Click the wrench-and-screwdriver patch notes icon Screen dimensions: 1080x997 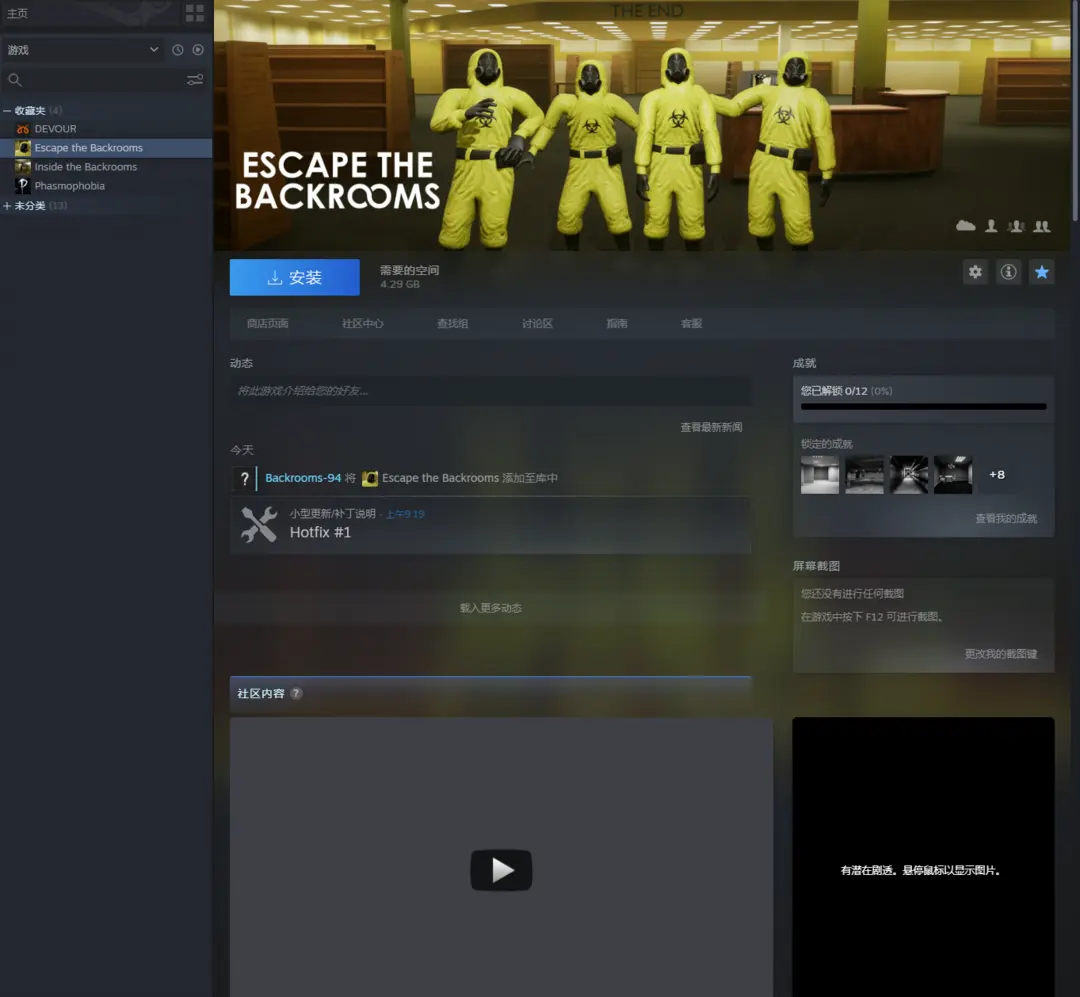(x=259, y=524)
